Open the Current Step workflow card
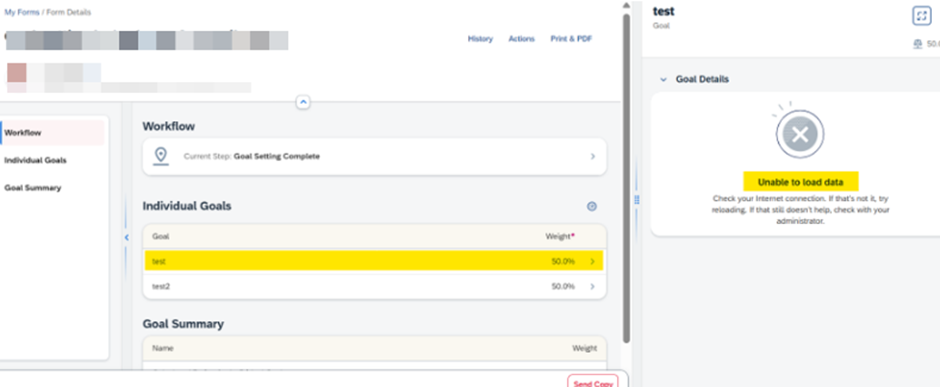This screenshot has height=387, width=940. pyautogui.click(x=374, y=156)
